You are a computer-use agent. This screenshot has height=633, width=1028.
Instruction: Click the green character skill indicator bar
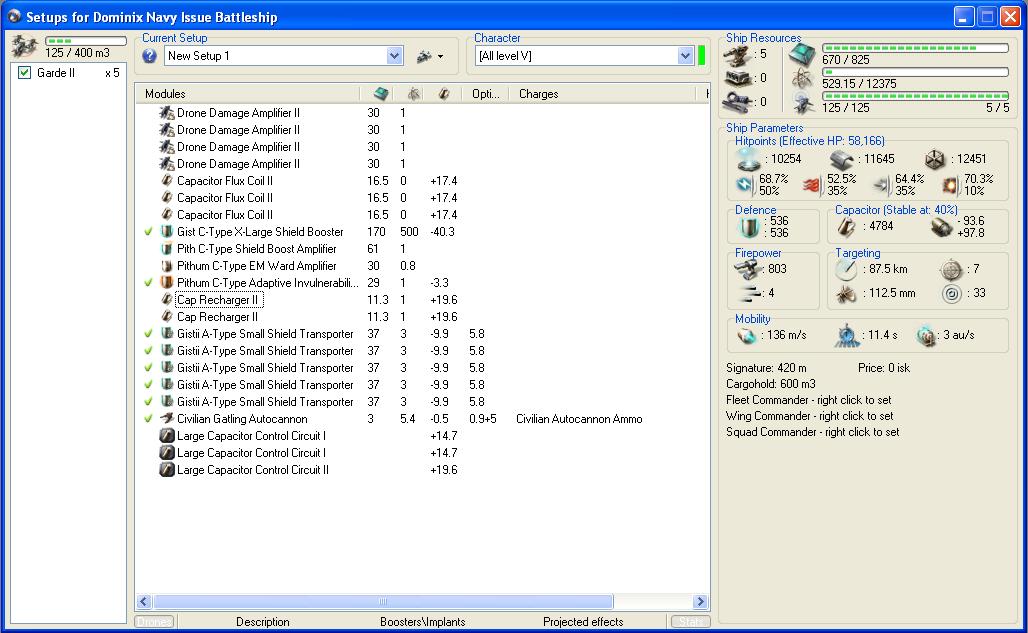[x=702, y=56]
